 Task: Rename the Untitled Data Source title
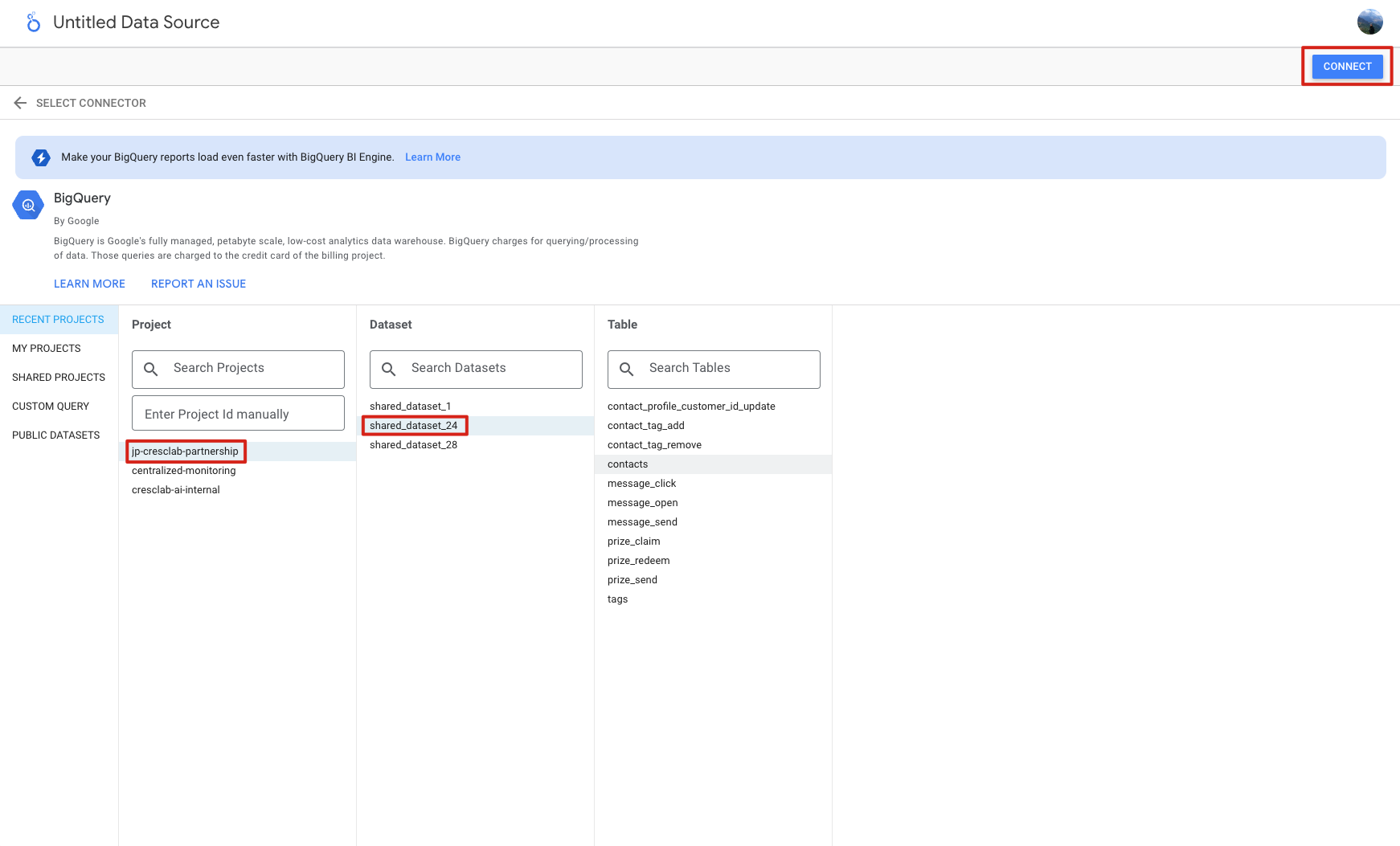[x=136, y=22]
